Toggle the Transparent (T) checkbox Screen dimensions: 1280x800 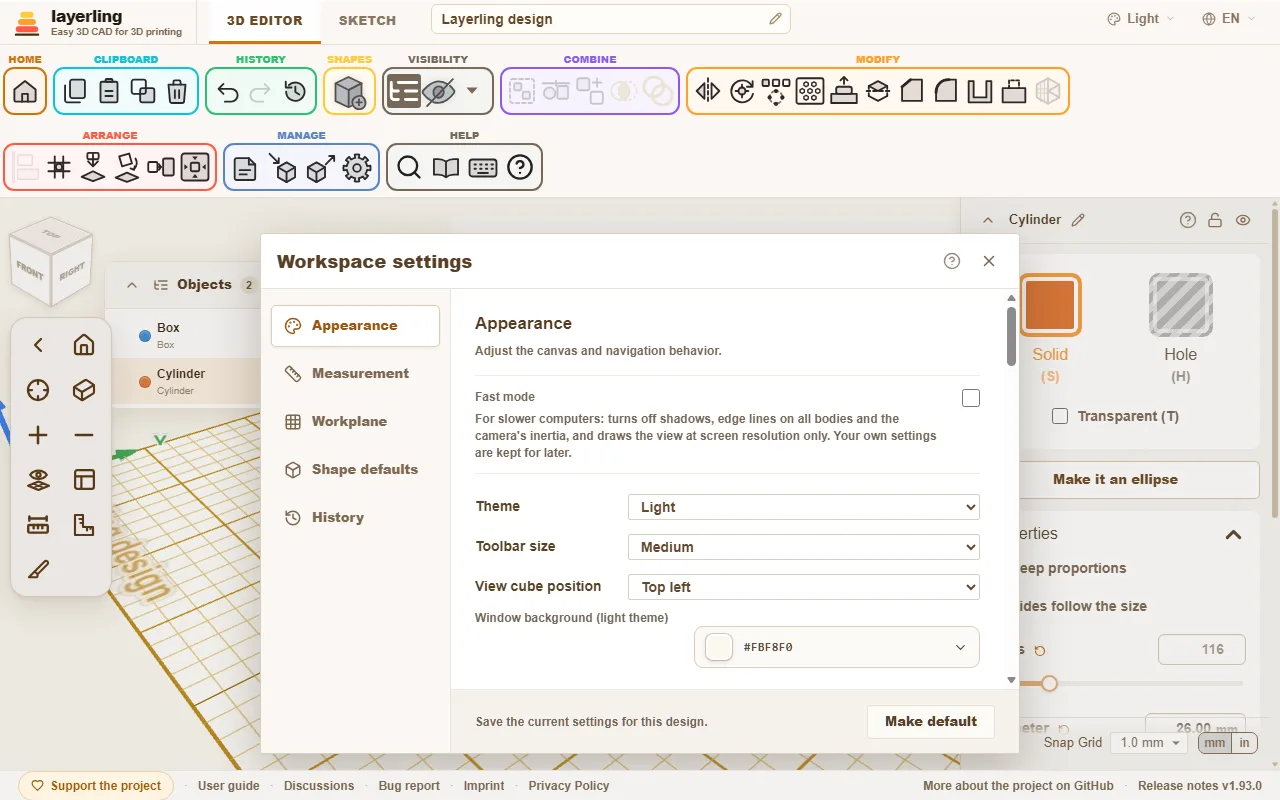click(1060, 416)
